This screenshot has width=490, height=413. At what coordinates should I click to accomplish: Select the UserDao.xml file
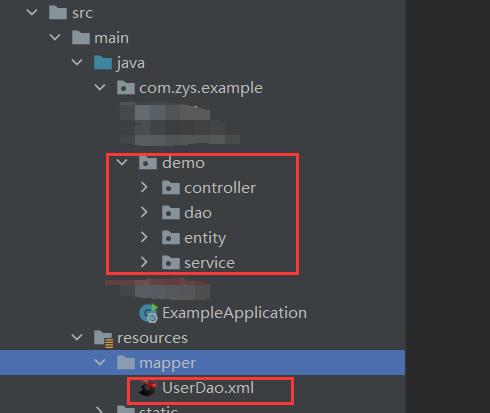click(208, 388)
